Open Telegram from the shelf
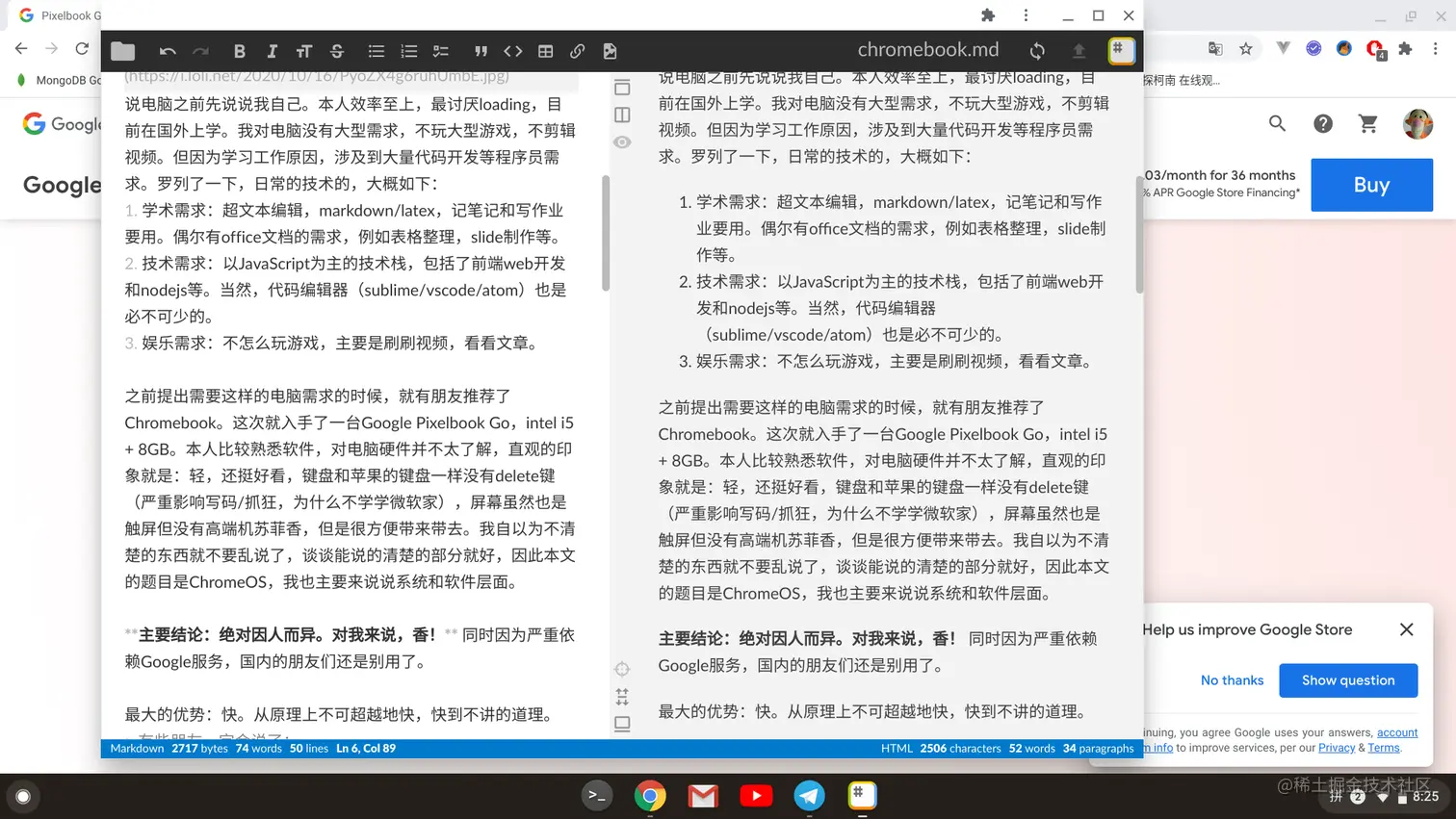 pos(809,796)
